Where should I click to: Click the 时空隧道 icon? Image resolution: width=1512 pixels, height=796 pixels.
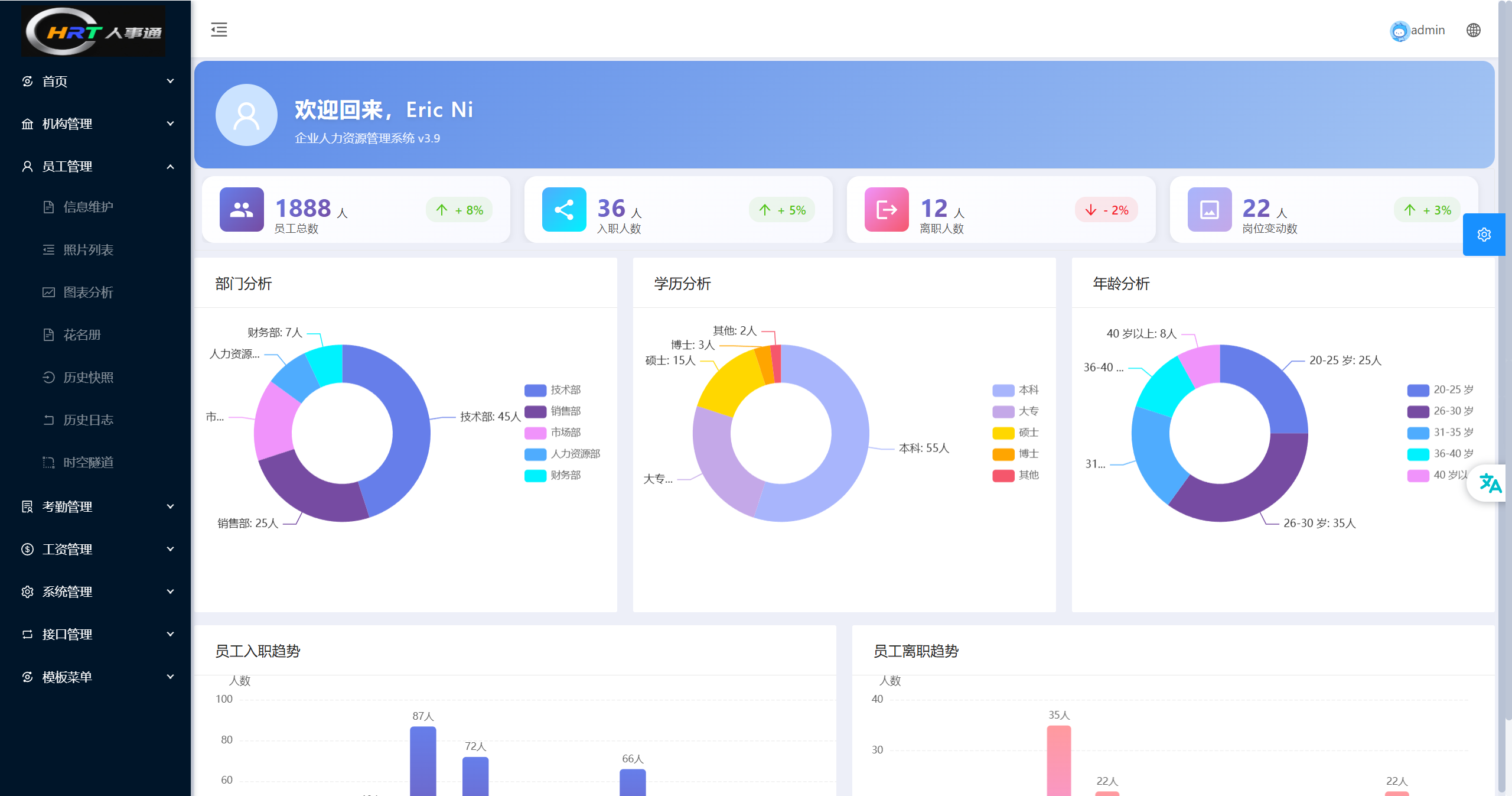[48, 462]
